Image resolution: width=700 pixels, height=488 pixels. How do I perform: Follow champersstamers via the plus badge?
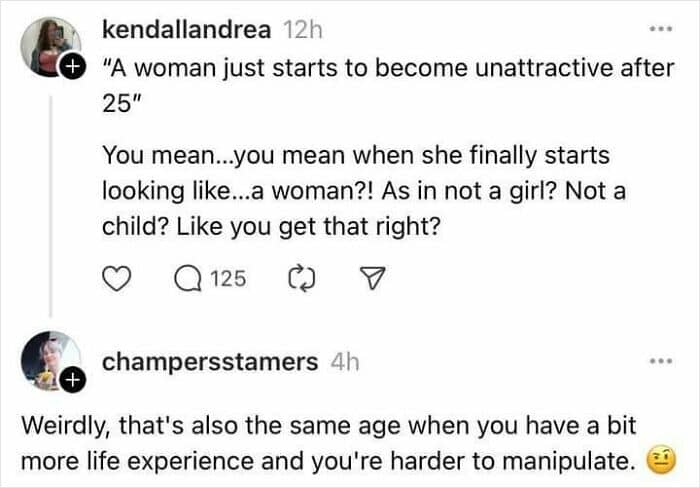point(72,380)
